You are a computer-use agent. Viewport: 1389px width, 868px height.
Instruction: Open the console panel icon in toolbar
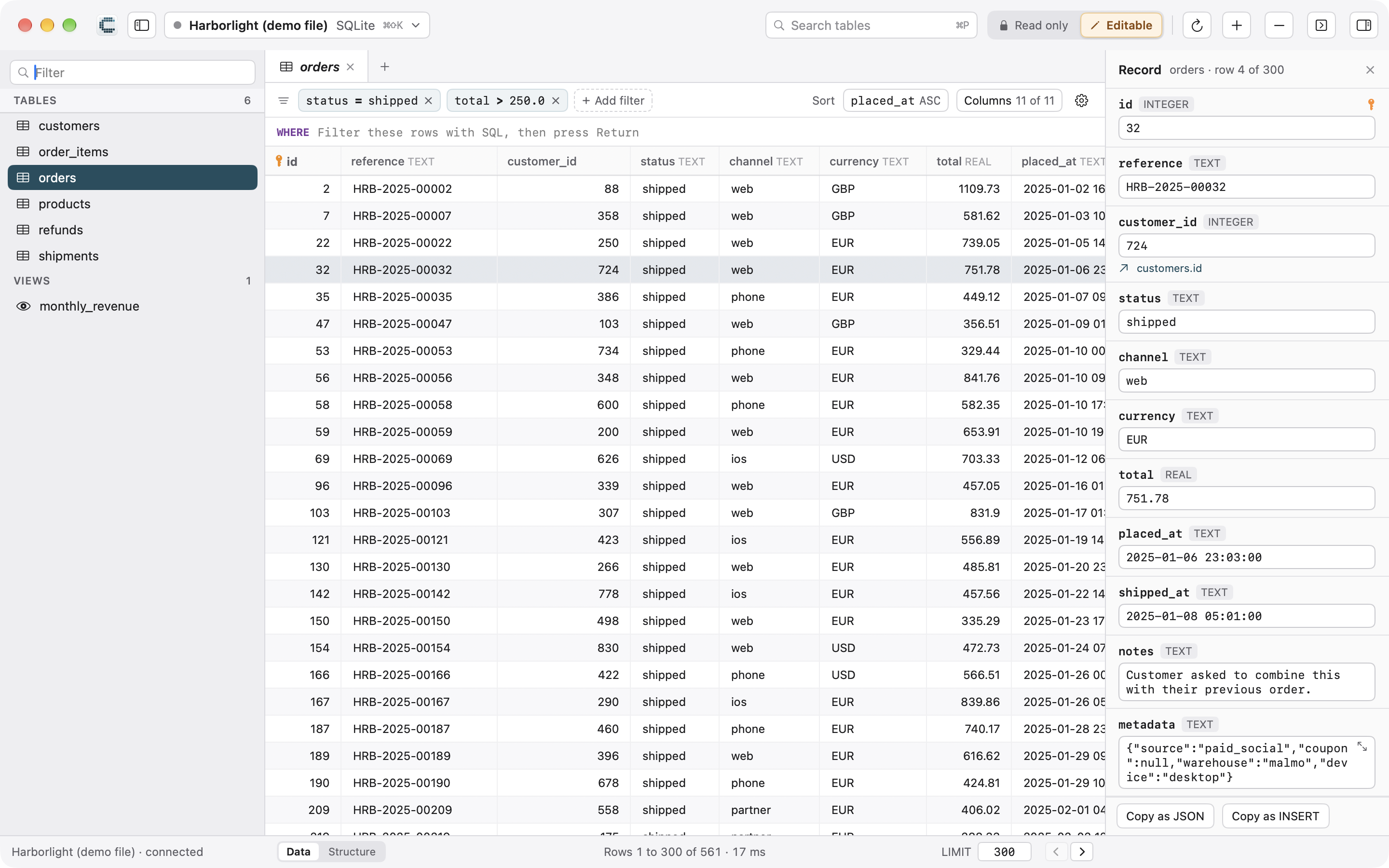click(x=1321, y=25)
